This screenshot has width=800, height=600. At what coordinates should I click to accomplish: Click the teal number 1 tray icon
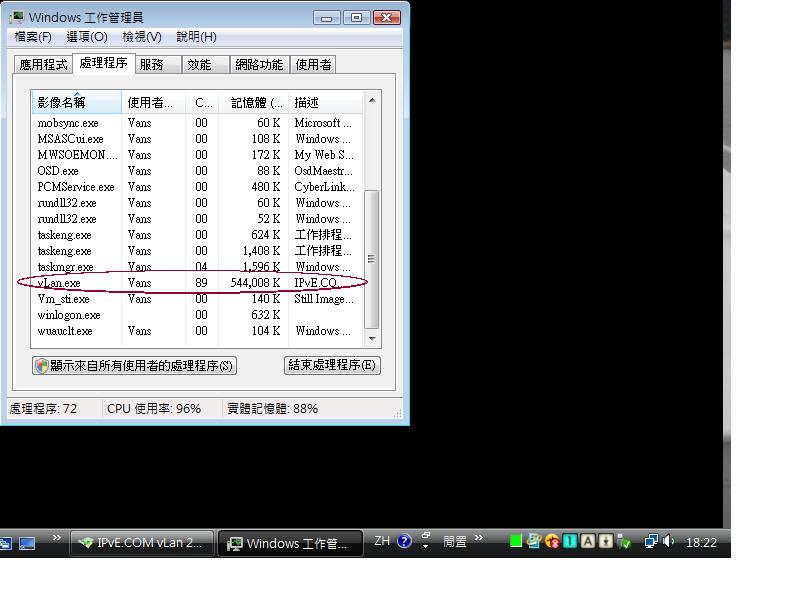569,541
